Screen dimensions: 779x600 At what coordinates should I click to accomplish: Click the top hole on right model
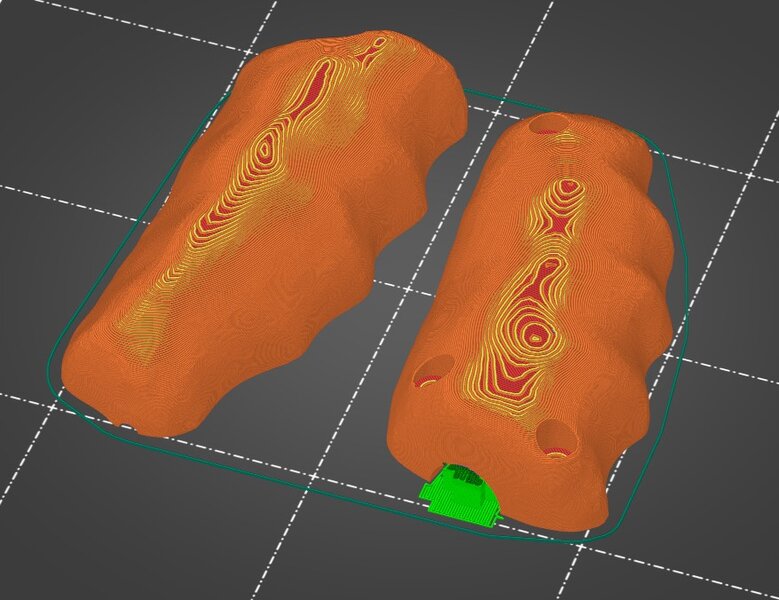(x=548, y=126)
